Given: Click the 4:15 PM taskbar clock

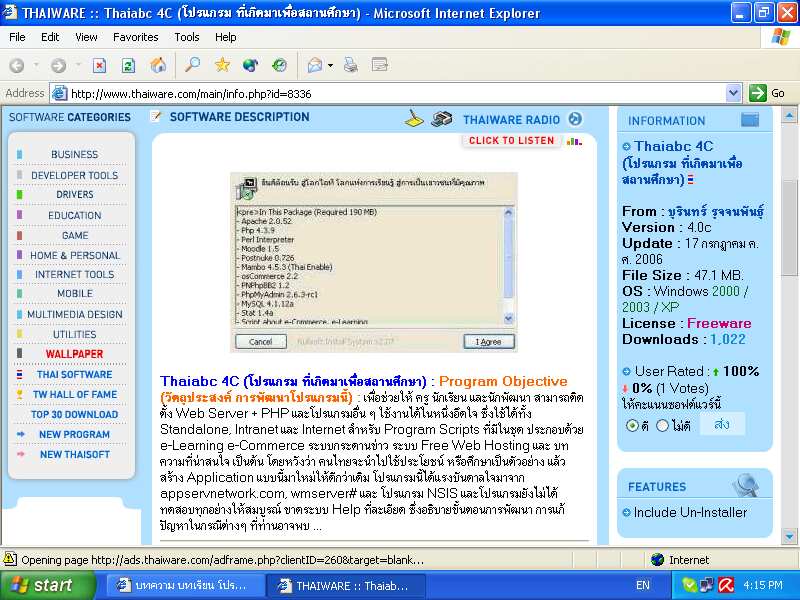Looking at the screenshot, I should click(763, 585).
